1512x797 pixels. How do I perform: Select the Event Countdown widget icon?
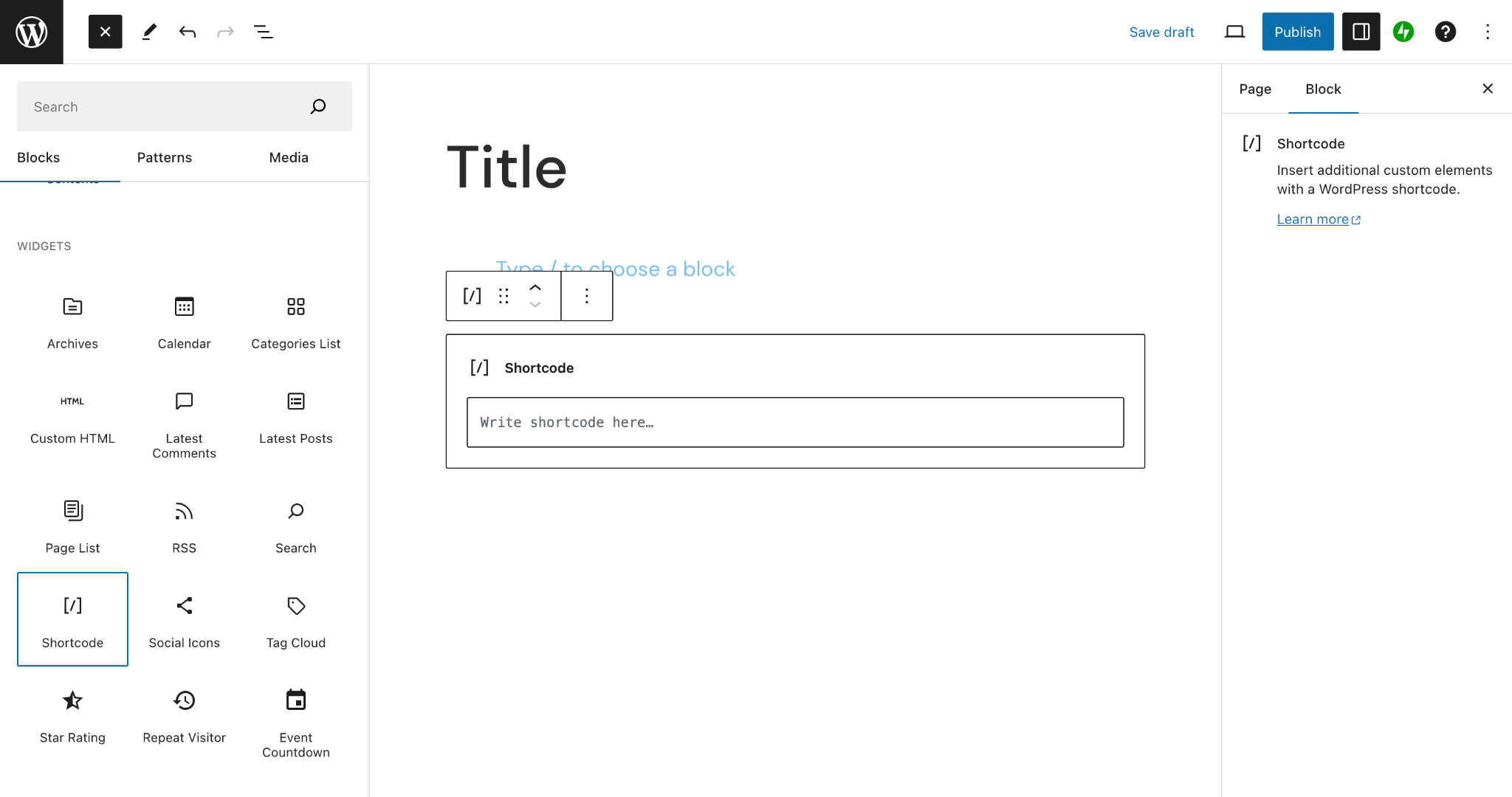[x=295, y=700]
